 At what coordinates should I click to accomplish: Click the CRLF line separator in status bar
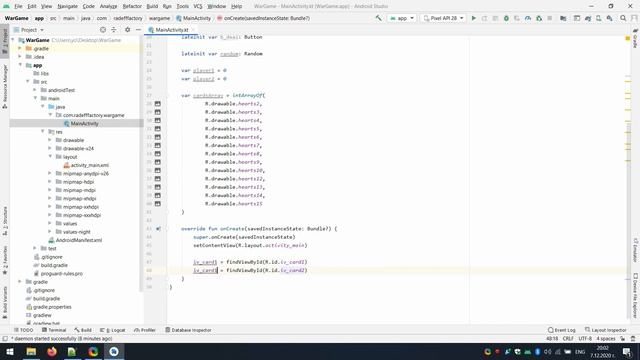click(568, 339)
